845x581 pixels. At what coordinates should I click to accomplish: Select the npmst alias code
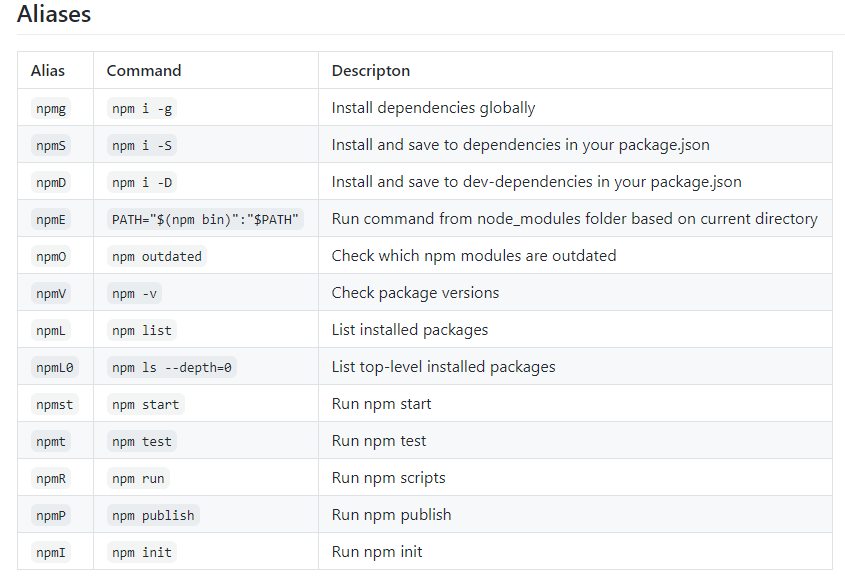coord(54,404)
